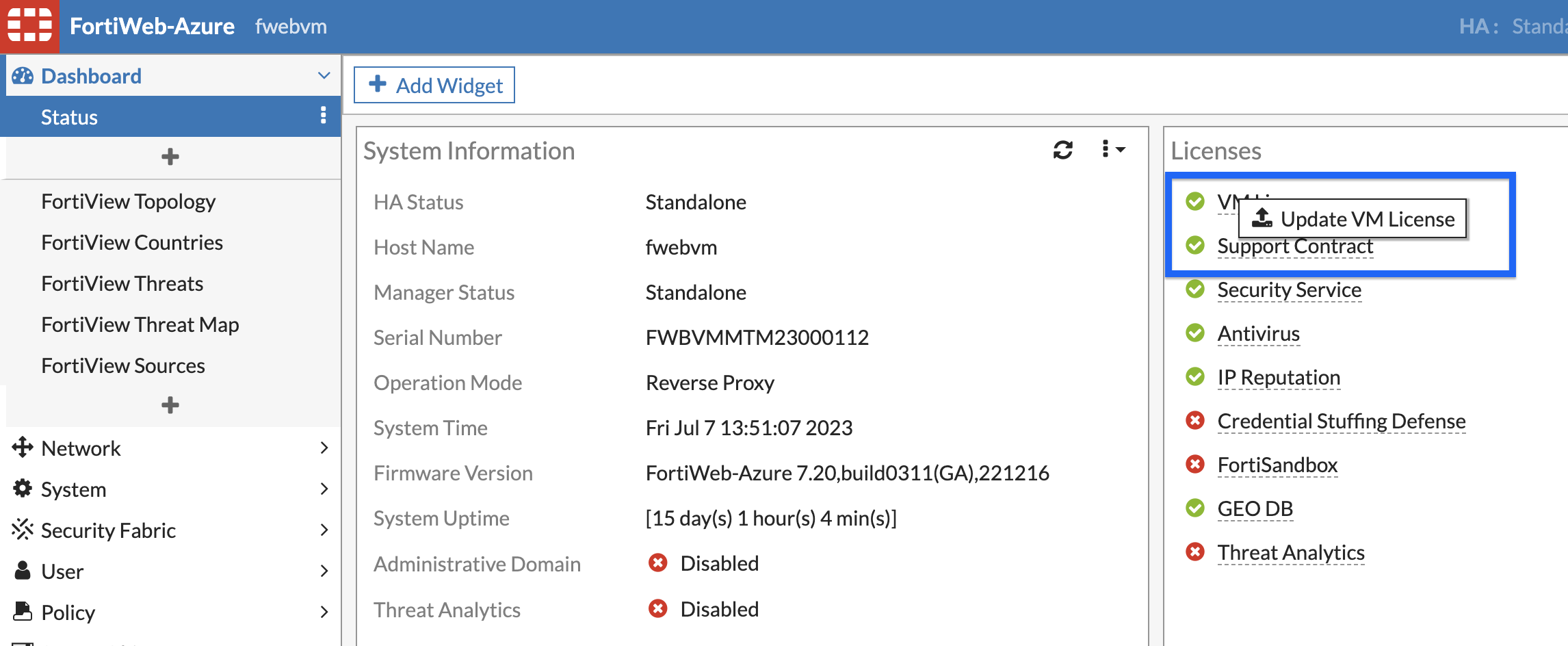1568x646 pixels.
Task: Click the Policy document icon
Action: point(23,611)
